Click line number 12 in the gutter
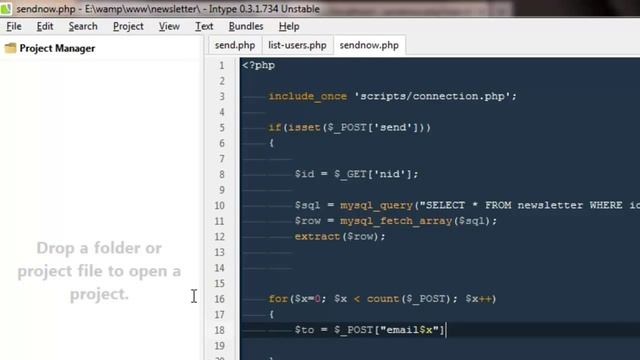 (220, 237)
